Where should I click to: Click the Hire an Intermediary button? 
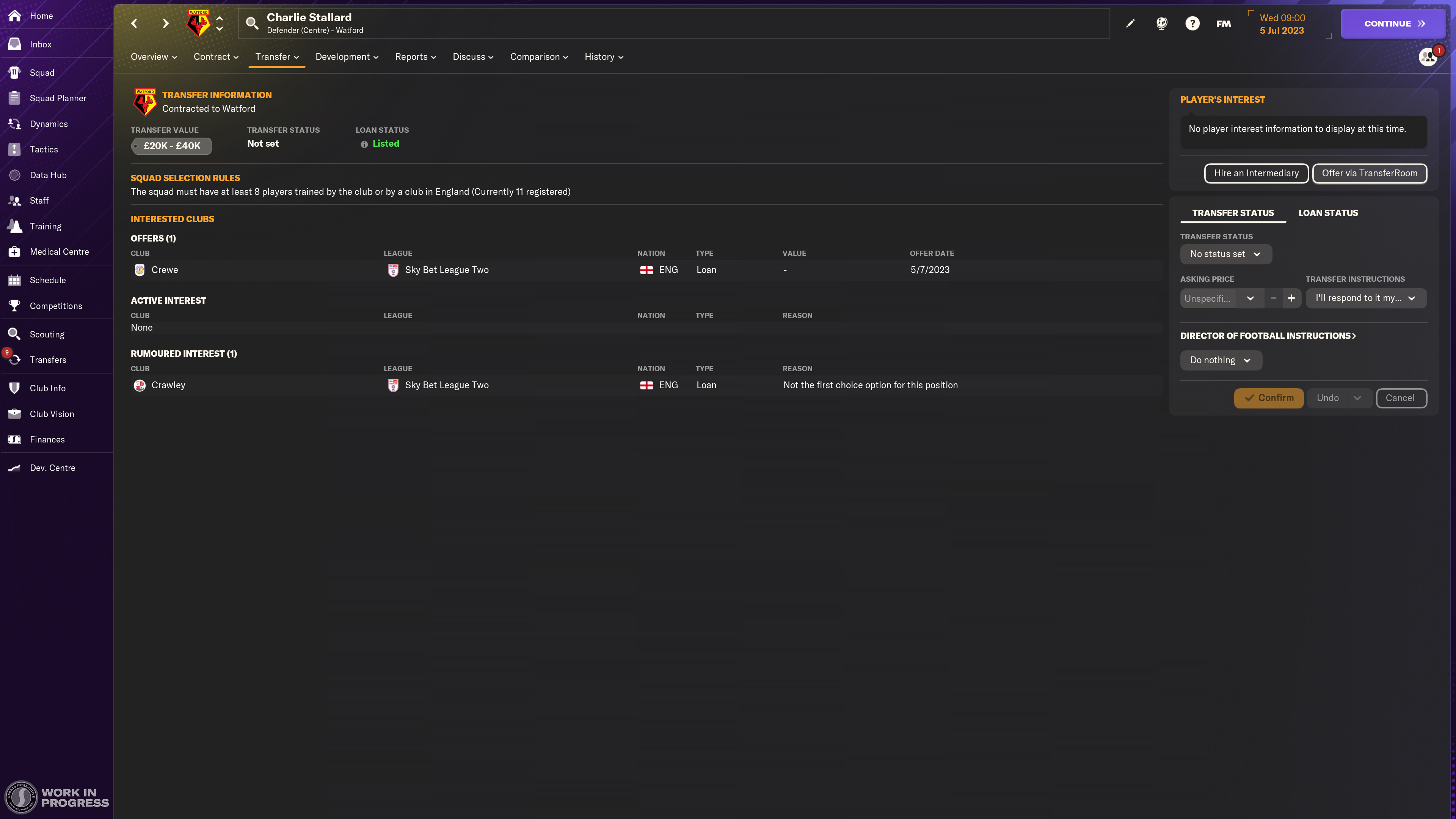(1256, 173)
